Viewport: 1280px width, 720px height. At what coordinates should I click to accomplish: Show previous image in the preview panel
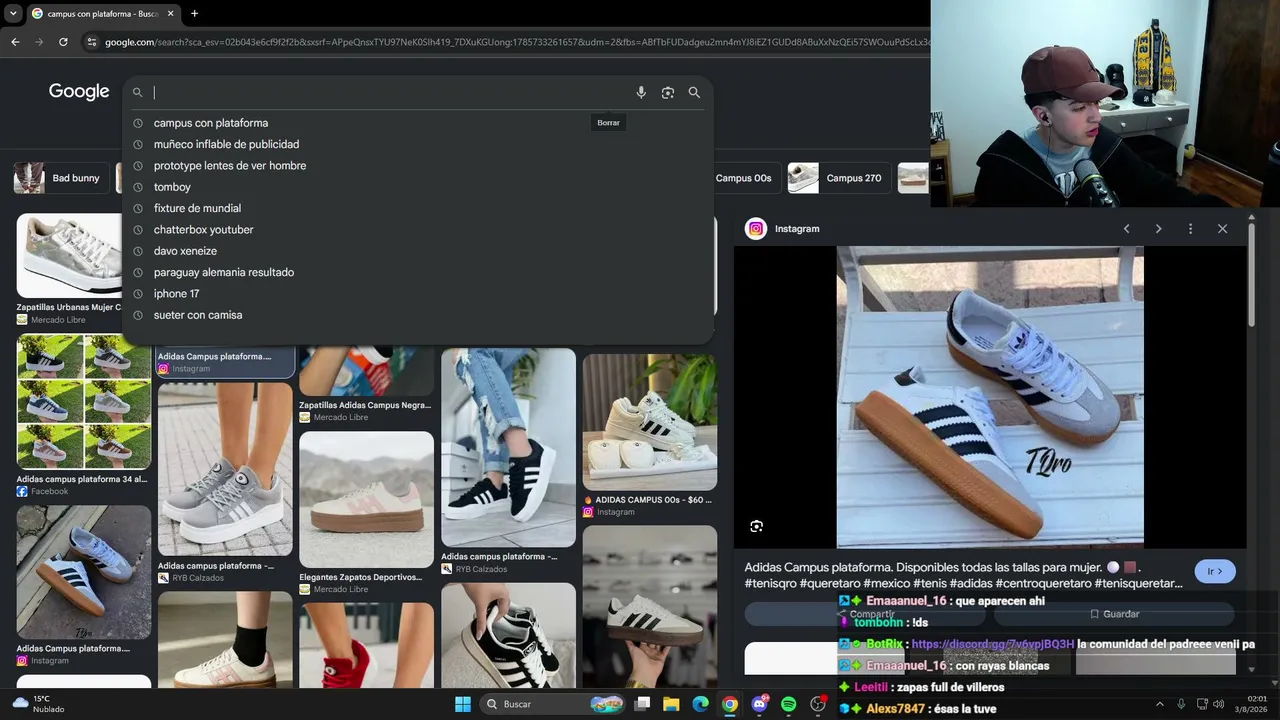point(1126,229)
